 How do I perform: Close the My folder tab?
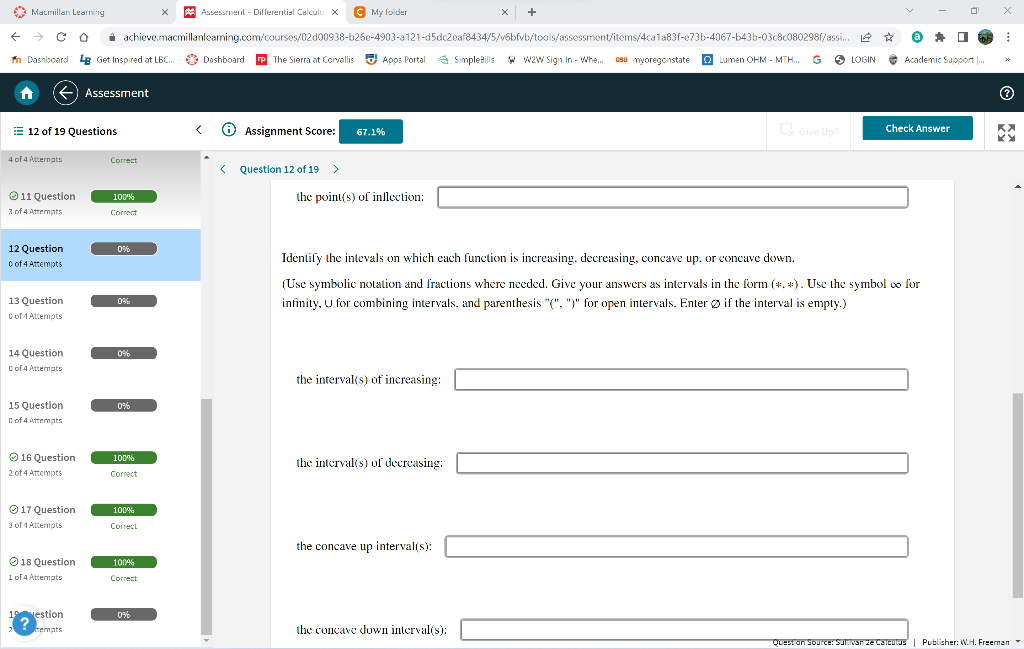[x=504, y=12]
